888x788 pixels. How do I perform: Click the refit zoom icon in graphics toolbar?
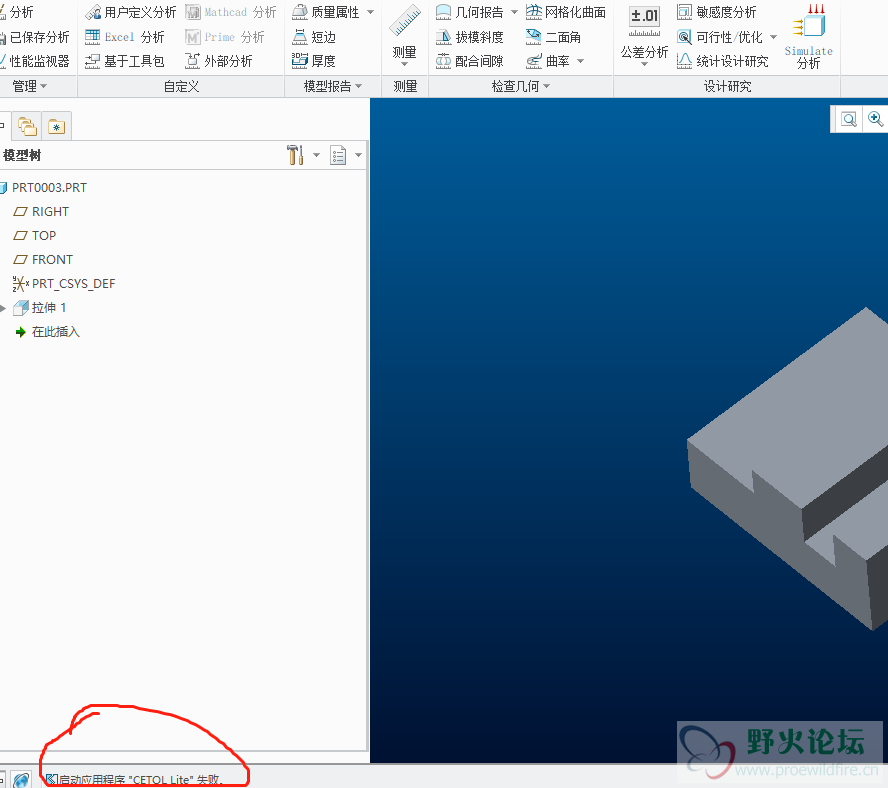point(848,120)
